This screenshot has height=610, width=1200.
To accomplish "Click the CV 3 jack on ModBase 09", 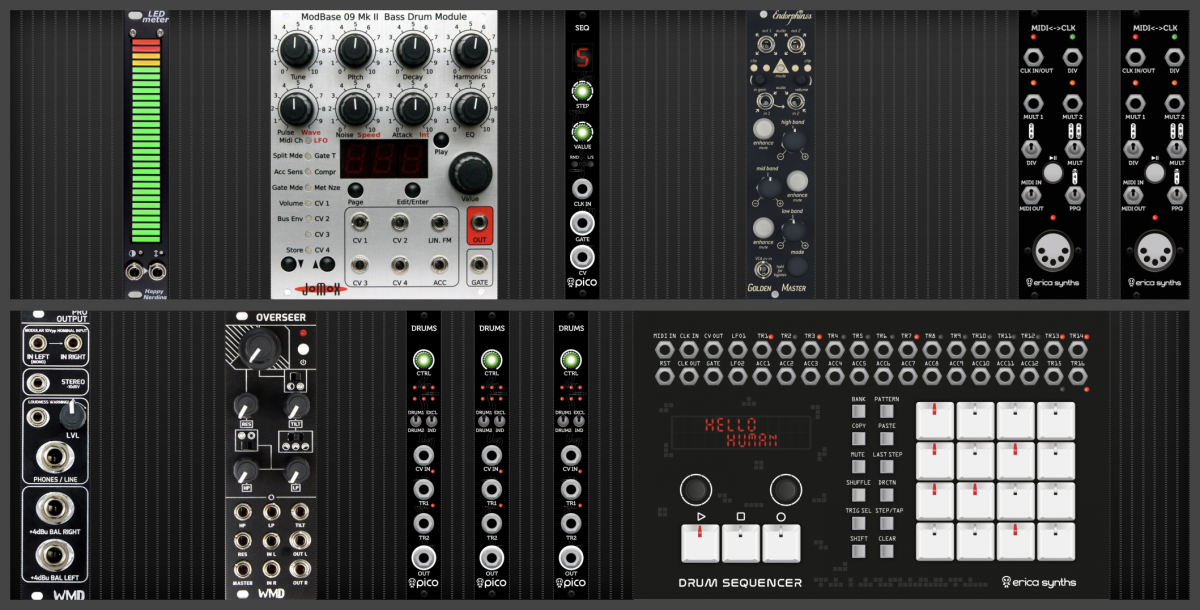I will (360, 265).
